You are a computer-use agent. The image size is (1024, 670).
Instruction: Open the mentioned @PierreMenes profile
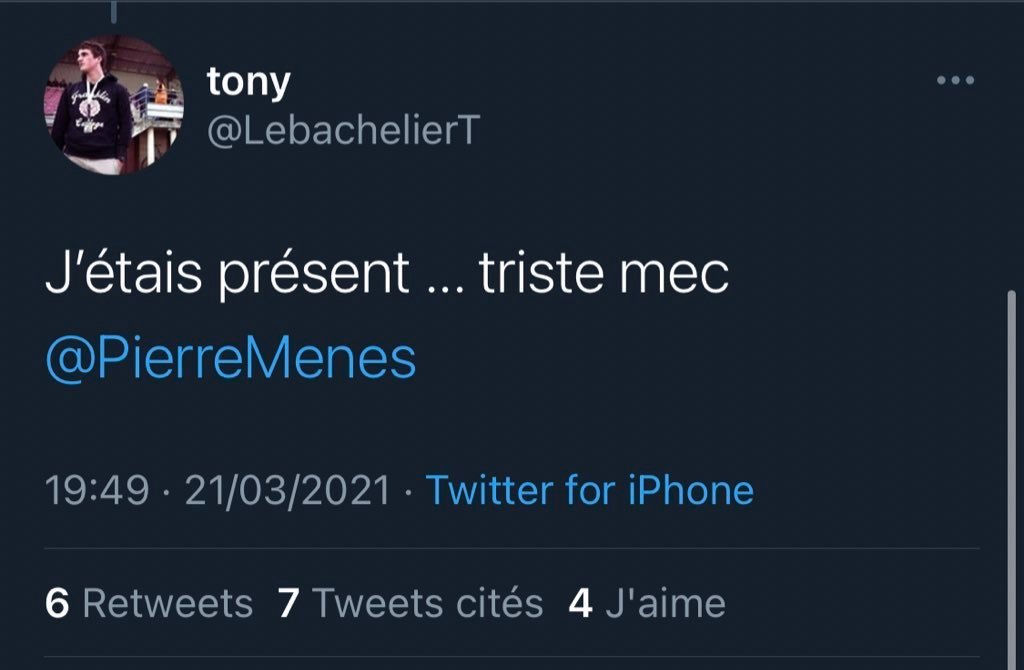coord(230,358)
